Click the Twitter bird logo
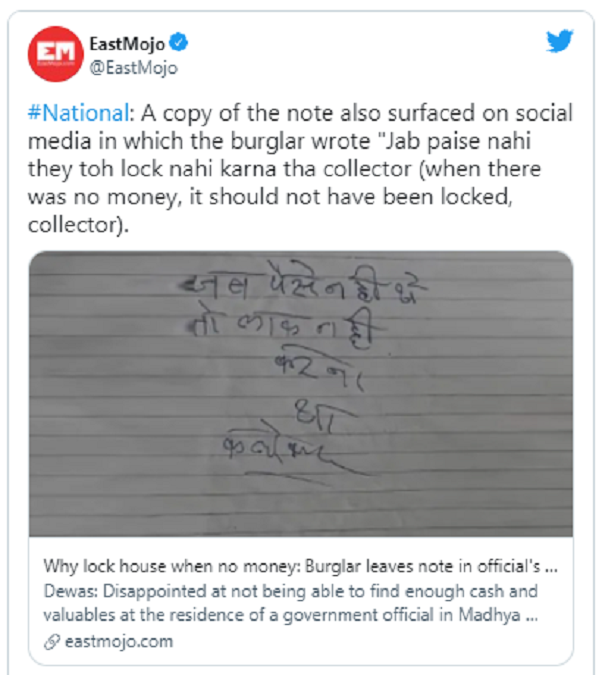This screenshot has width=605, height=675. [559, 41]
